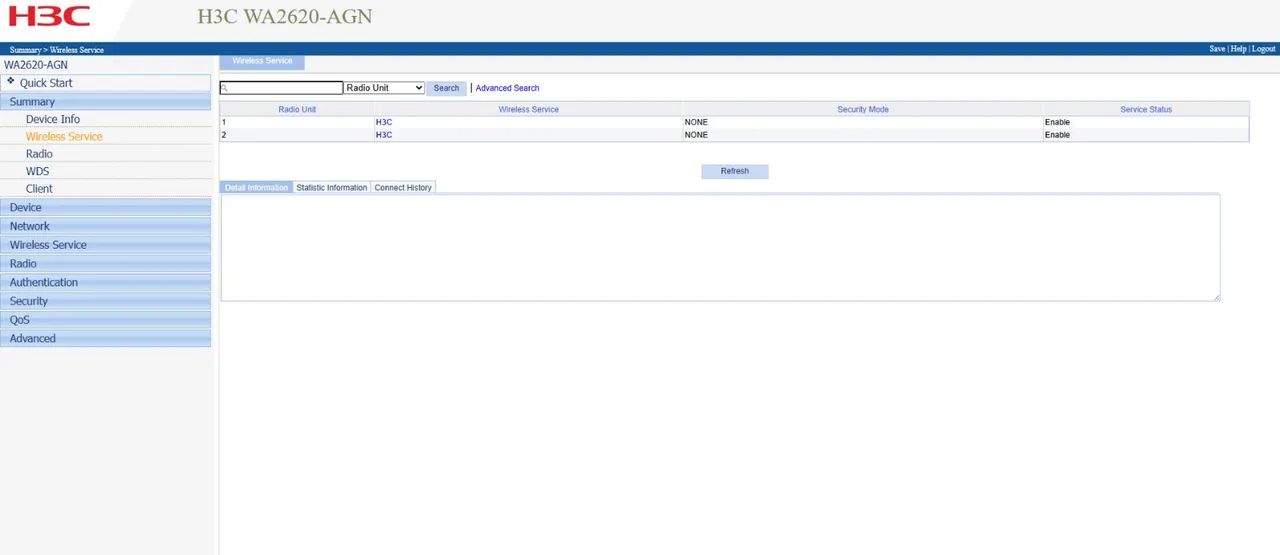Click Logout in the top bar
Screen dimensions: 1280x555
click(1264, 49)
